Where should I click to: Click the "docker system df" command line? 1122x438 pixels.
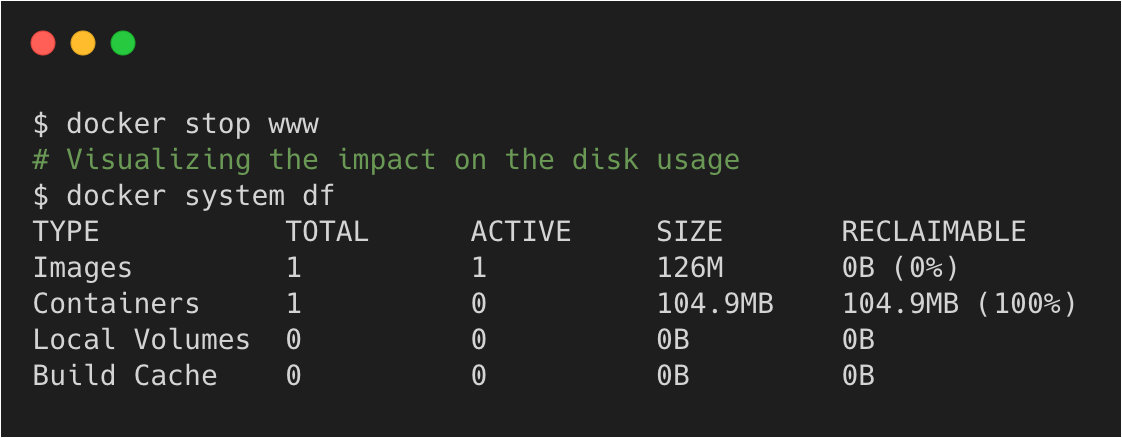(x=183, y=196)
